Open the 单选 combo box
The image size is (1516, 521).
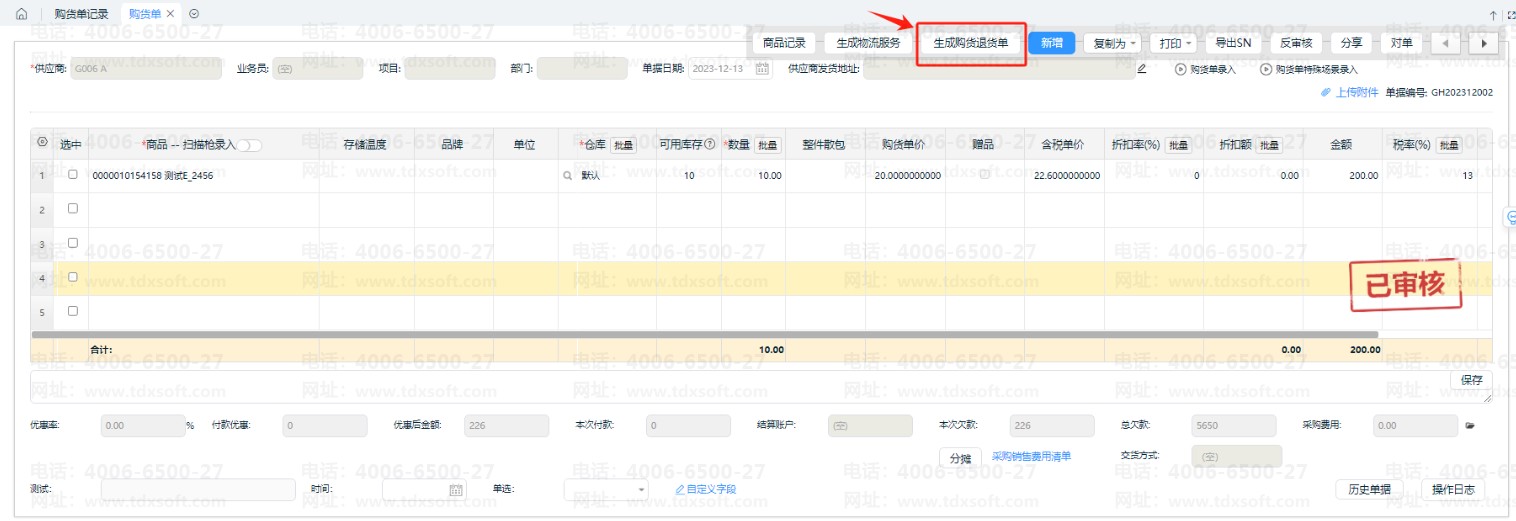click(x=606, y=490)
